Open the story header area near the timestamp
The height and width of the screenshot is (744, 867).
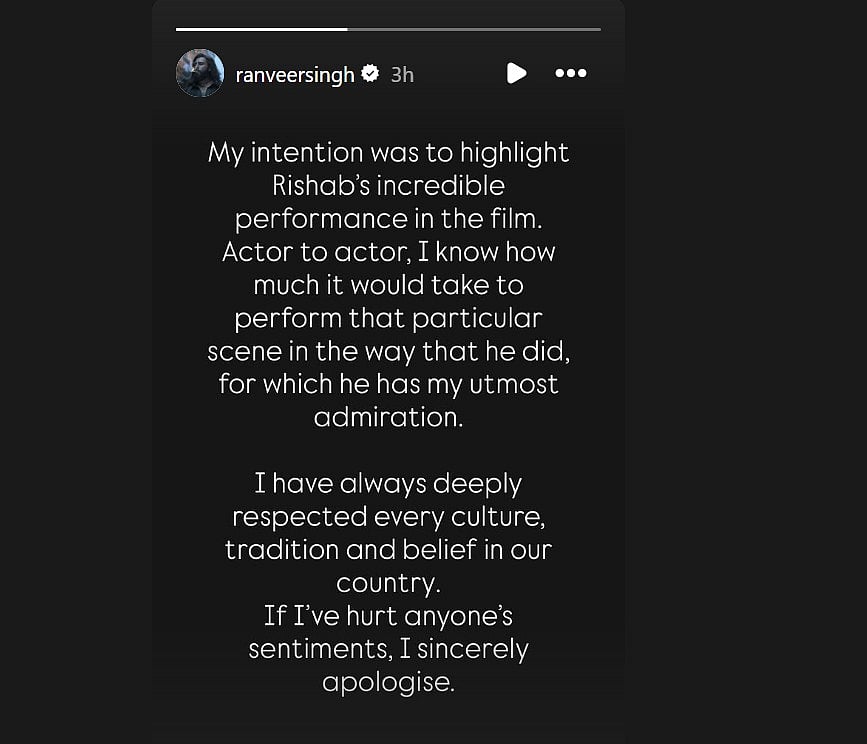click(399, 73)
